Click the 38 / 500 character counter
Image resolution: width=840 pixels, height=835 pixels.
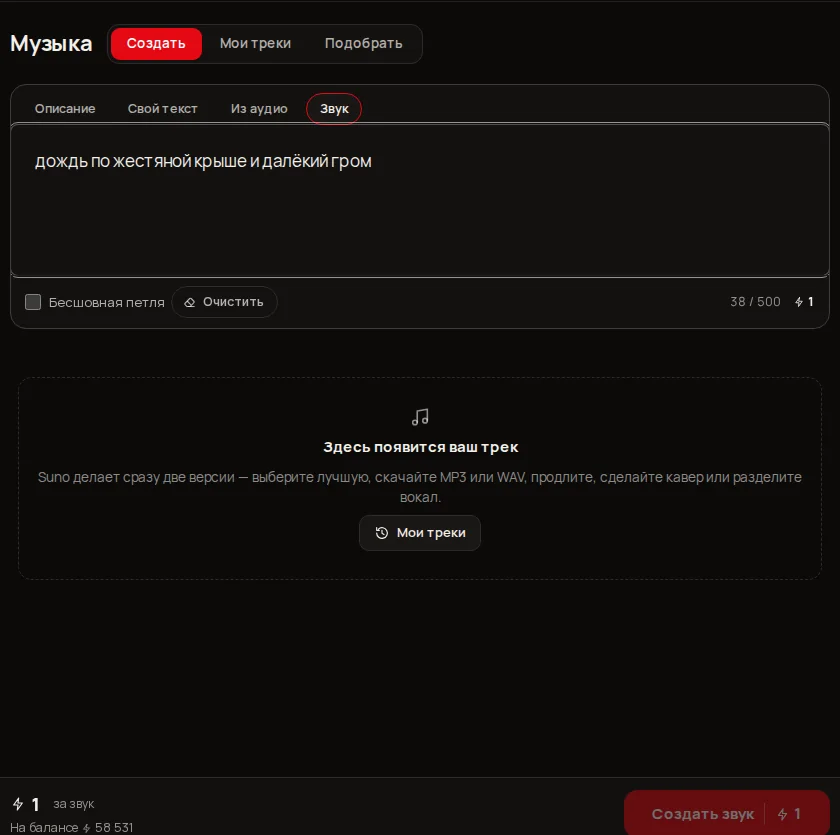[755, 302]
